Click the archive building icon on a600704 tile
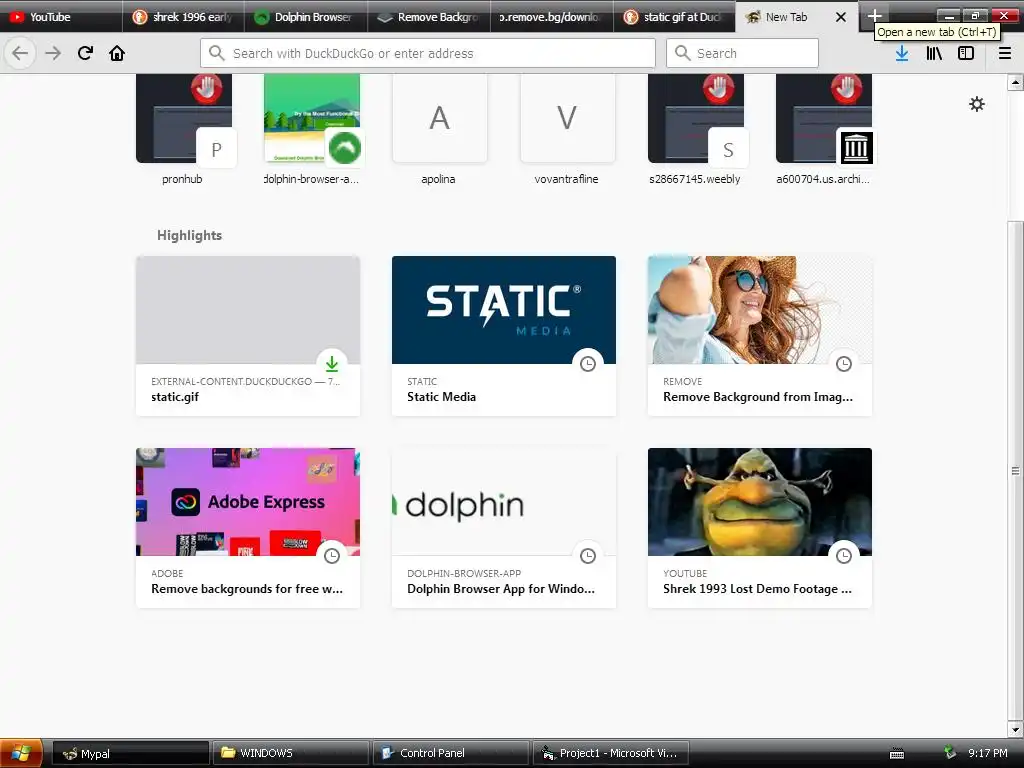The height and width of the screenshot is (768, 1024). click(856, 148)
